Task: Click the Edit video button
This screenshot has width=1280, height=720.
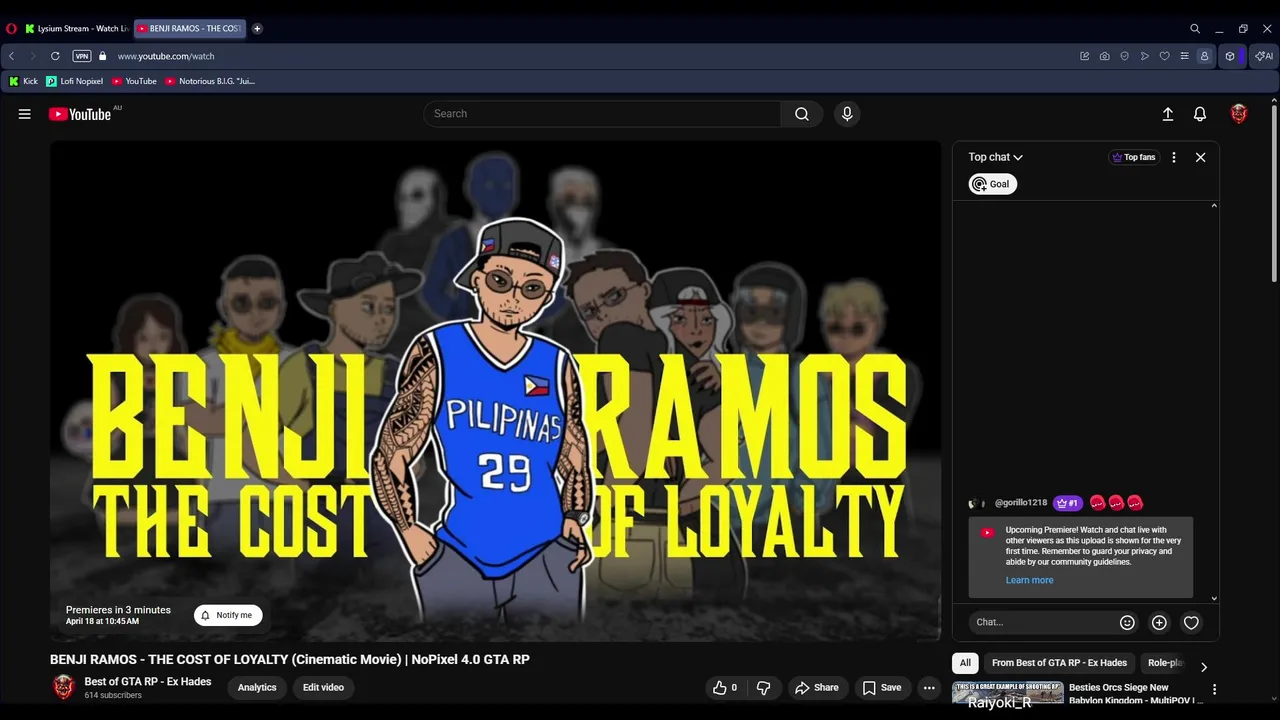Action: click(x=323, y=688)
